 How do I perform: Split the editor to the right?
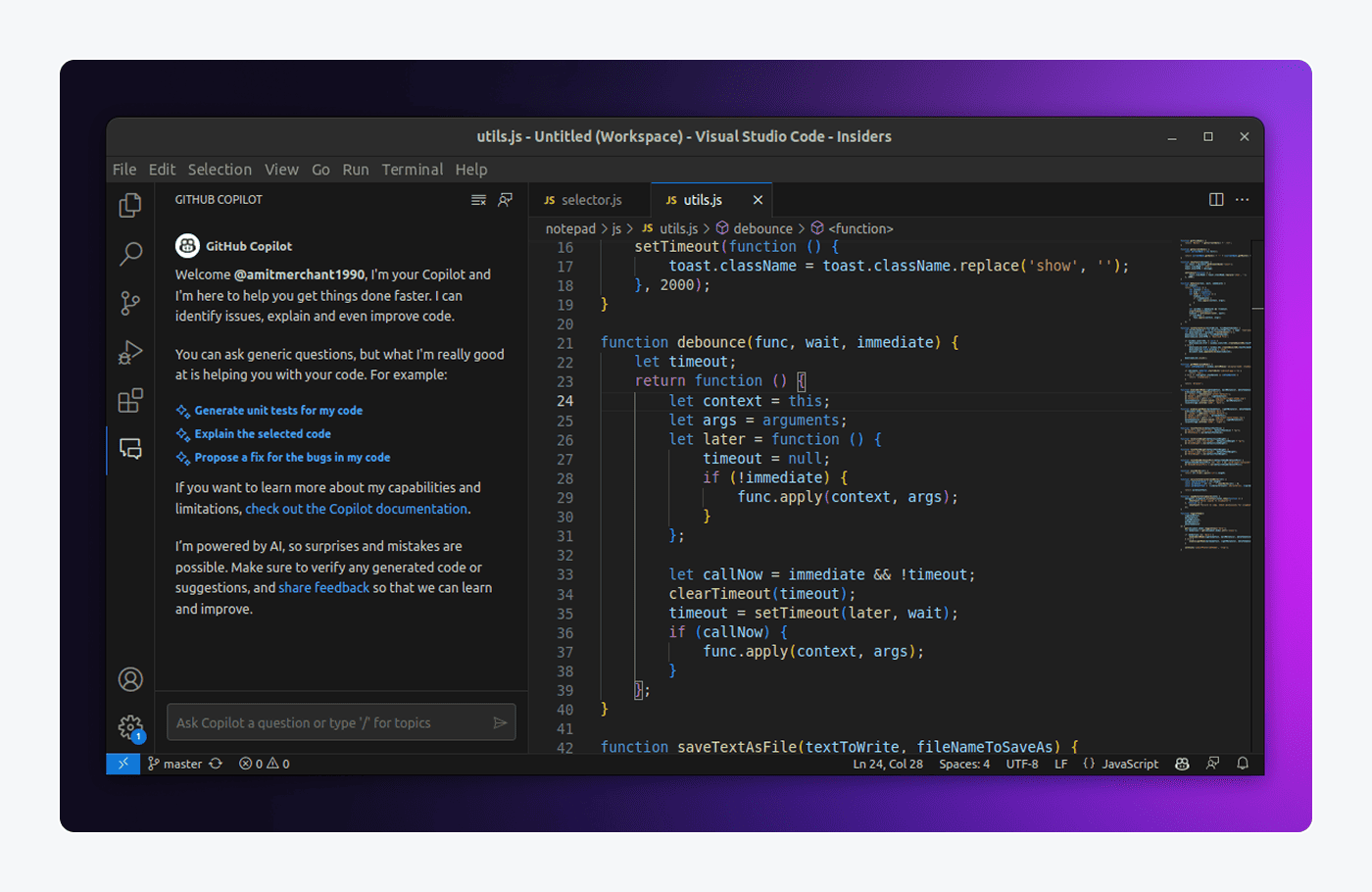[x=1216, y=200]
